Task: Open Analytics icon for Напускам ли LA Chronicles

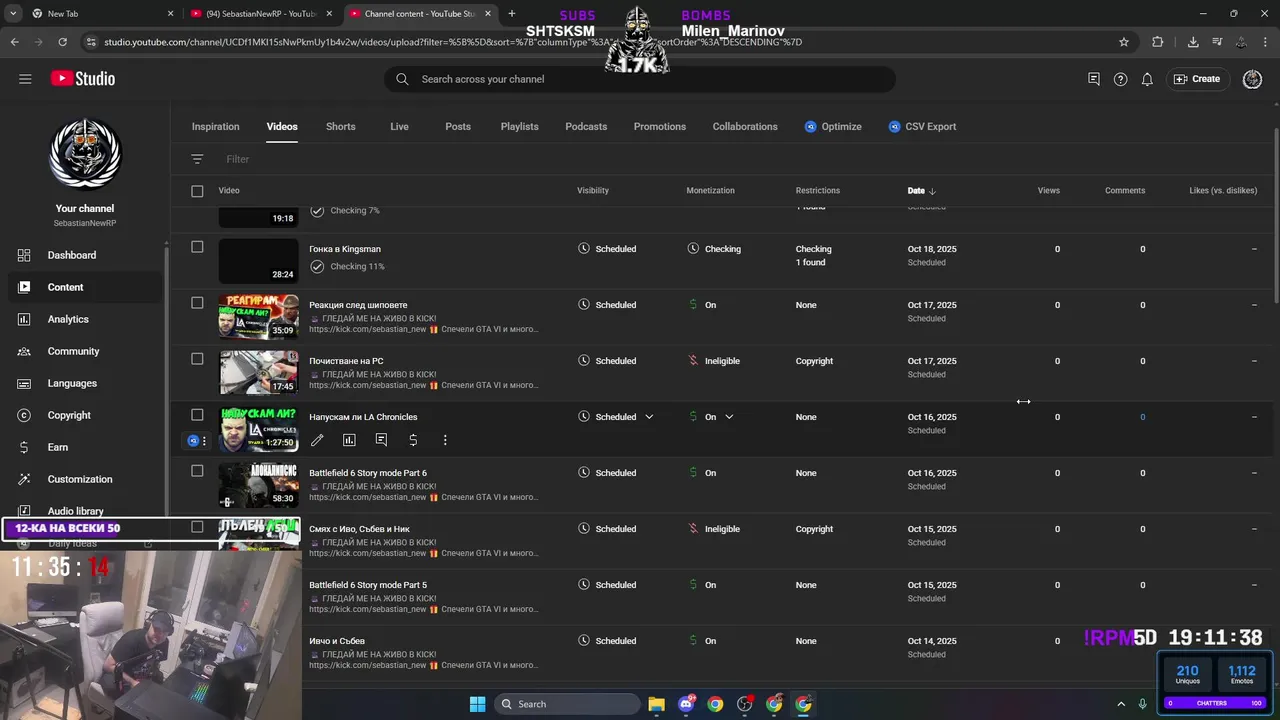Action: pyautogui.click(x=349, y=440)
